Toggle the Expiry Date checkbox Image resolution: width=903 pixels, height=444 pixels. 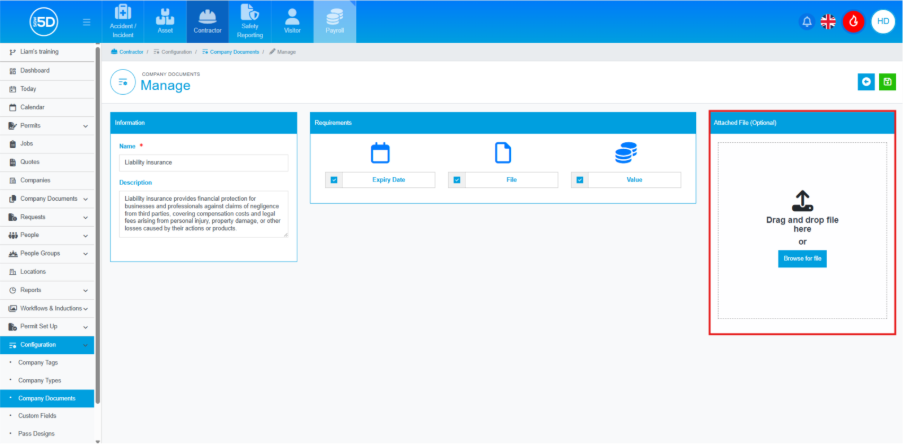(334, 180)
